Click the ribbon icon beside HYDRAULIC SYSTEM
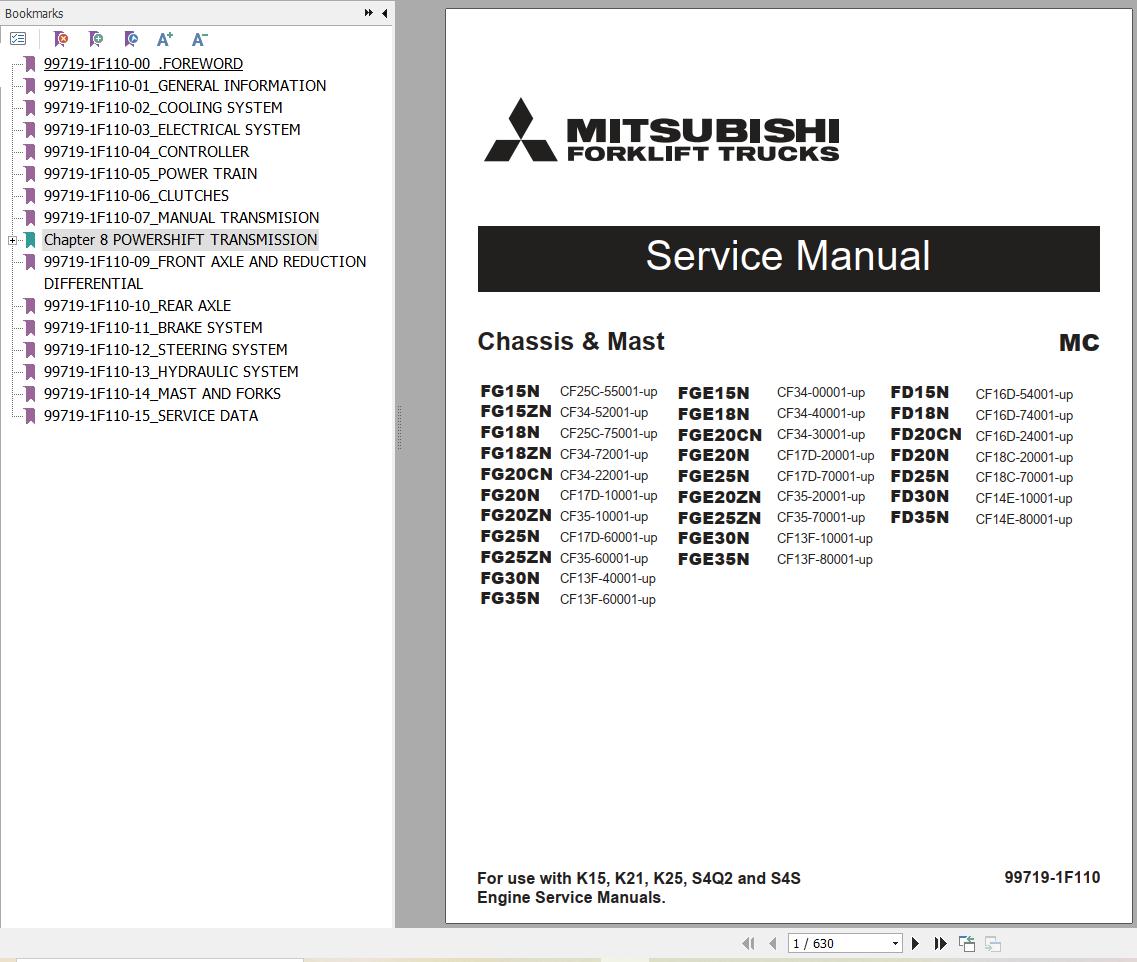Image resolution: width=1137 pixels, height=962 pixels. point(30,372)
